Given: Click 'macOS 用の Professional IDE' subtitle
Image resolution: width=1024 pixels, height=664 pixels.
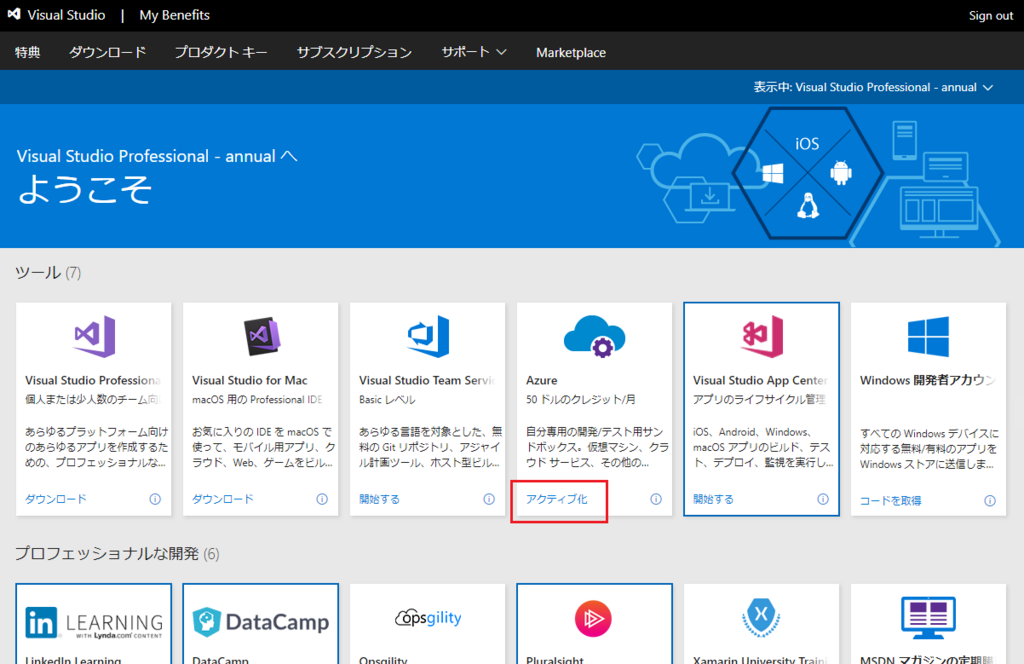Looking at the screenshot, I should (257, 400).
